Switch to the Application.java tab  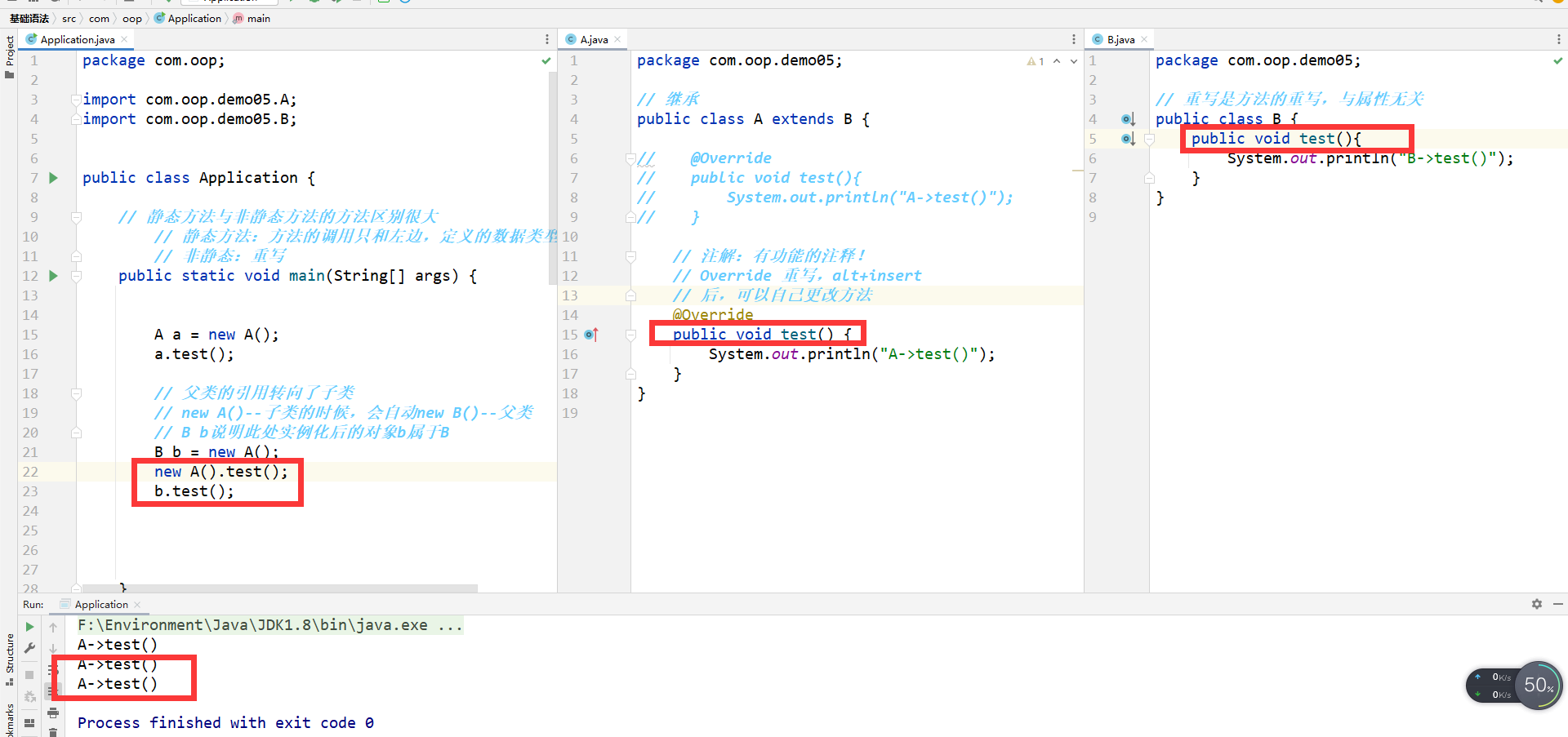[x=78, y=39]
